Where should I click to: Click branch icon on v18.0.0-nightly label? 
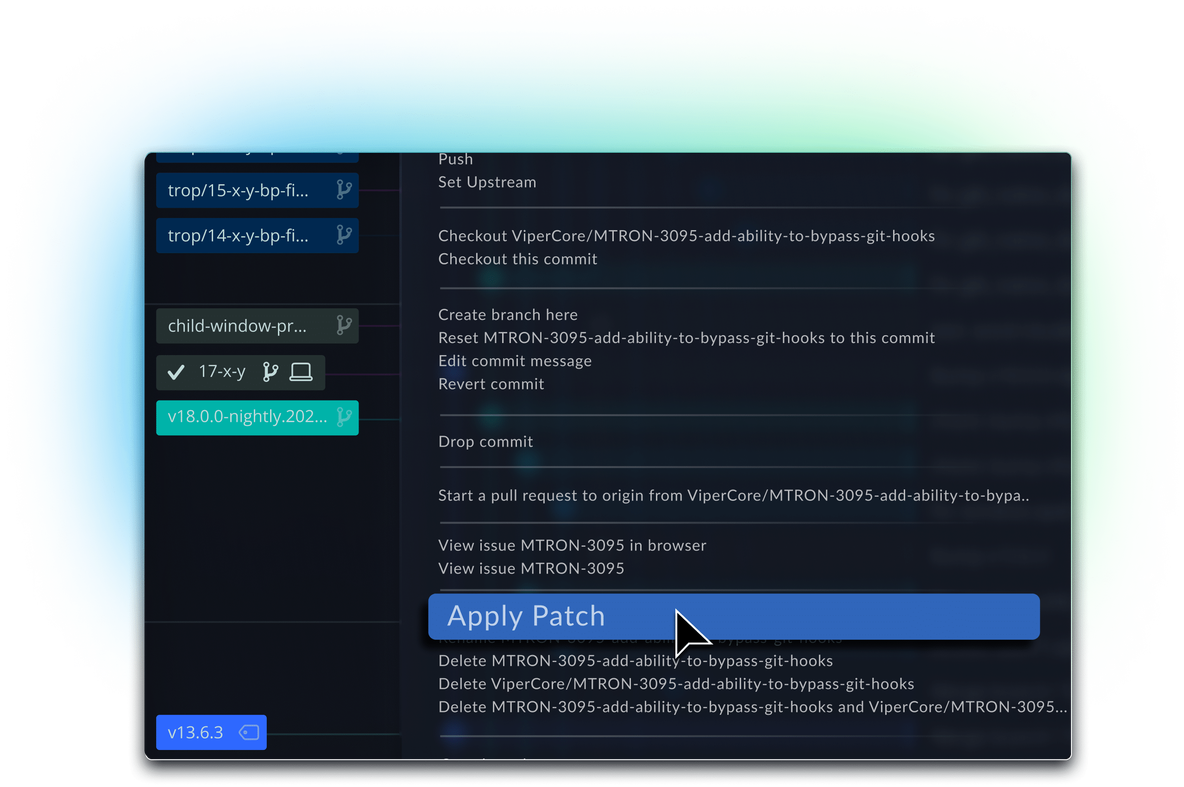point(344,417)
